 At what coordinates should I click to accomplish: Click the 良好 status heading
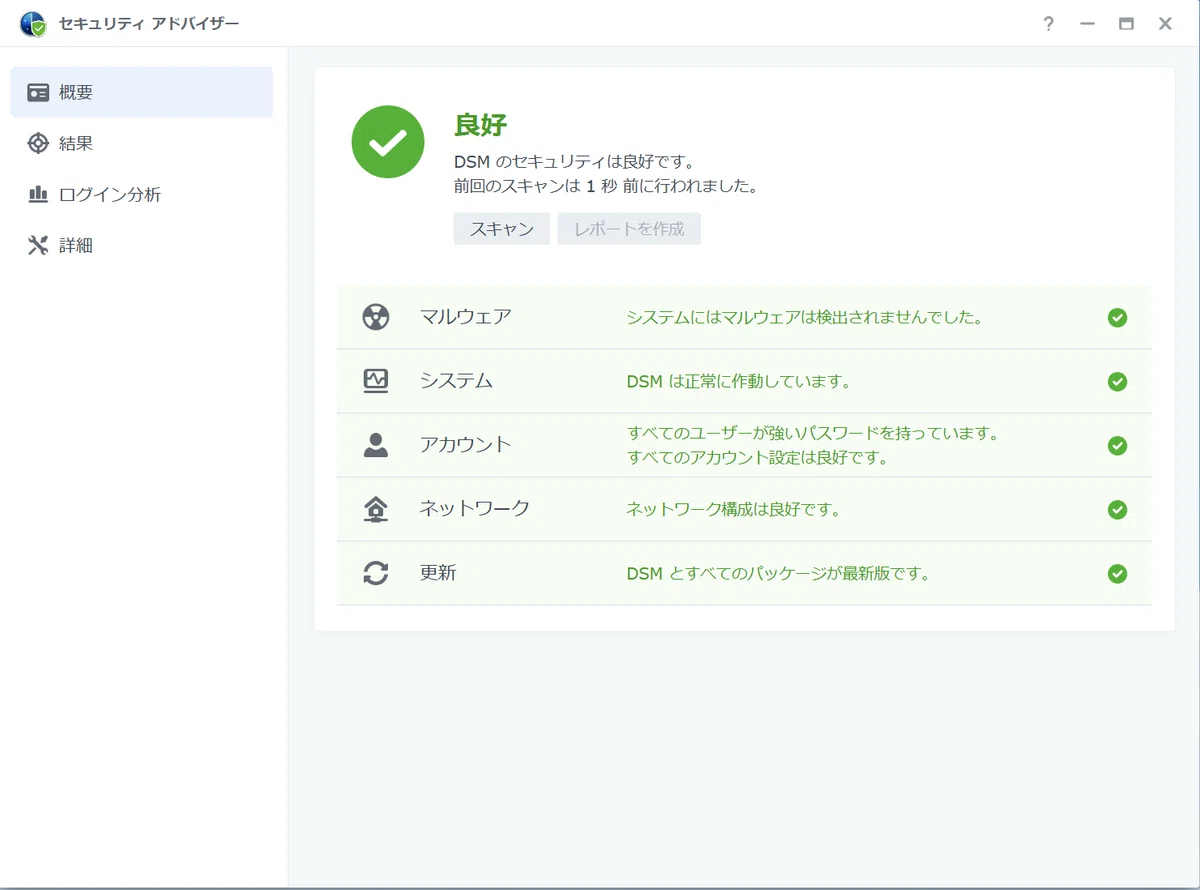[481, 125]
